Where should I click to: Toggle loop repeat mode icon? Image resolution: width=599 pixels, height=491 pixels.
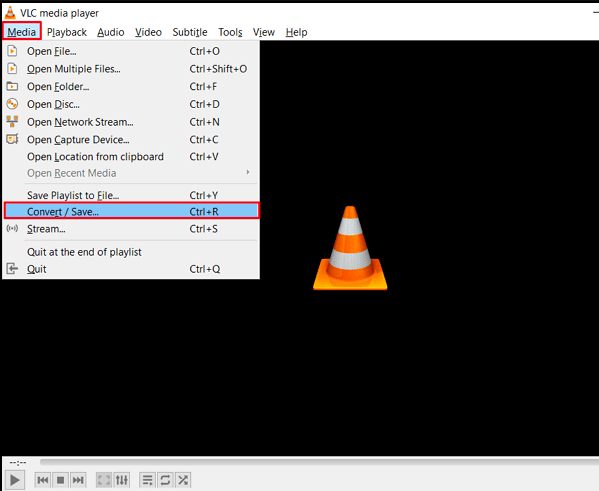point(165,480)
